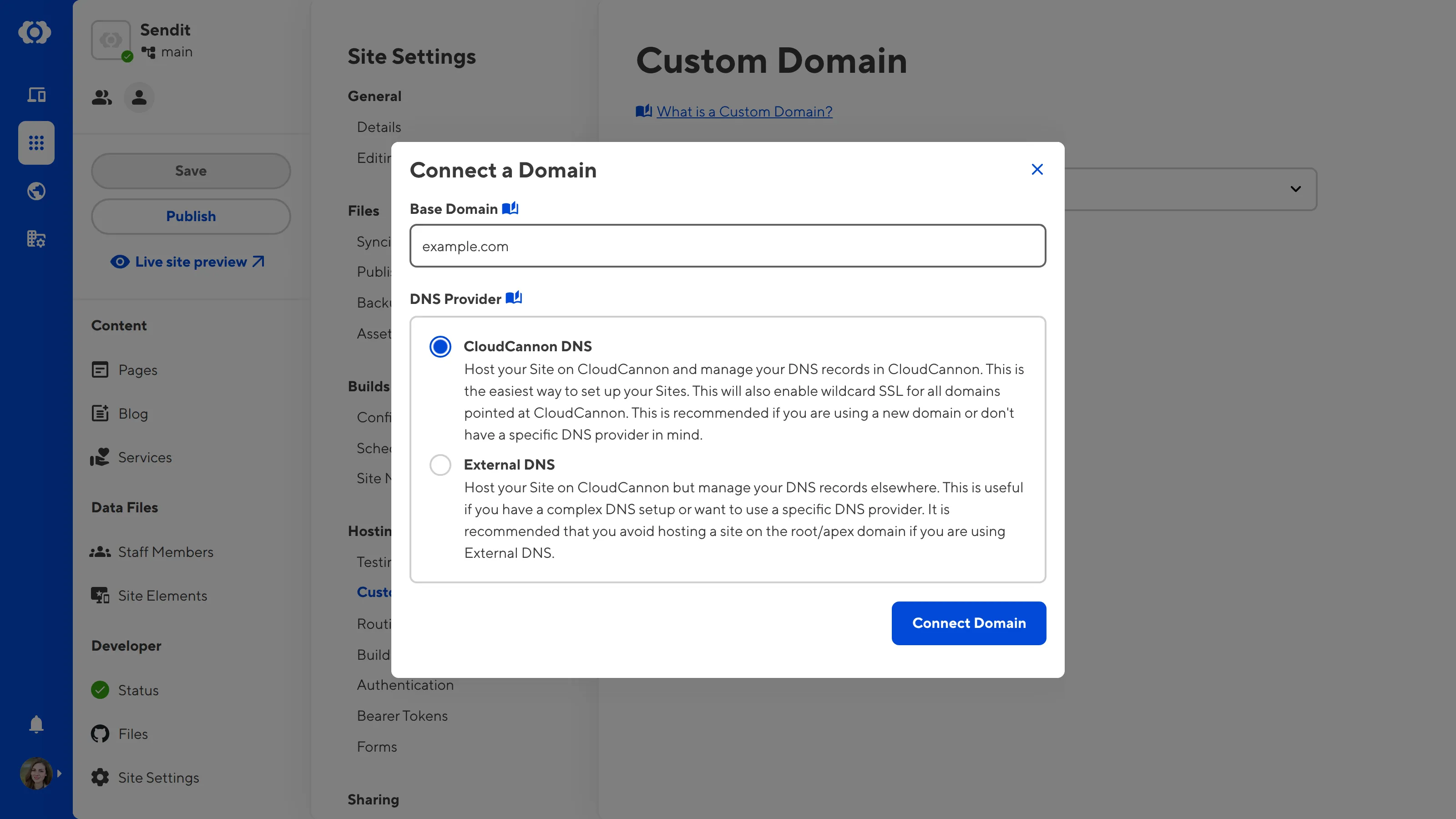This screenshot has height=819, width=1456.
Task: Open notifications via the bell icon
Action: coord(35,724)
